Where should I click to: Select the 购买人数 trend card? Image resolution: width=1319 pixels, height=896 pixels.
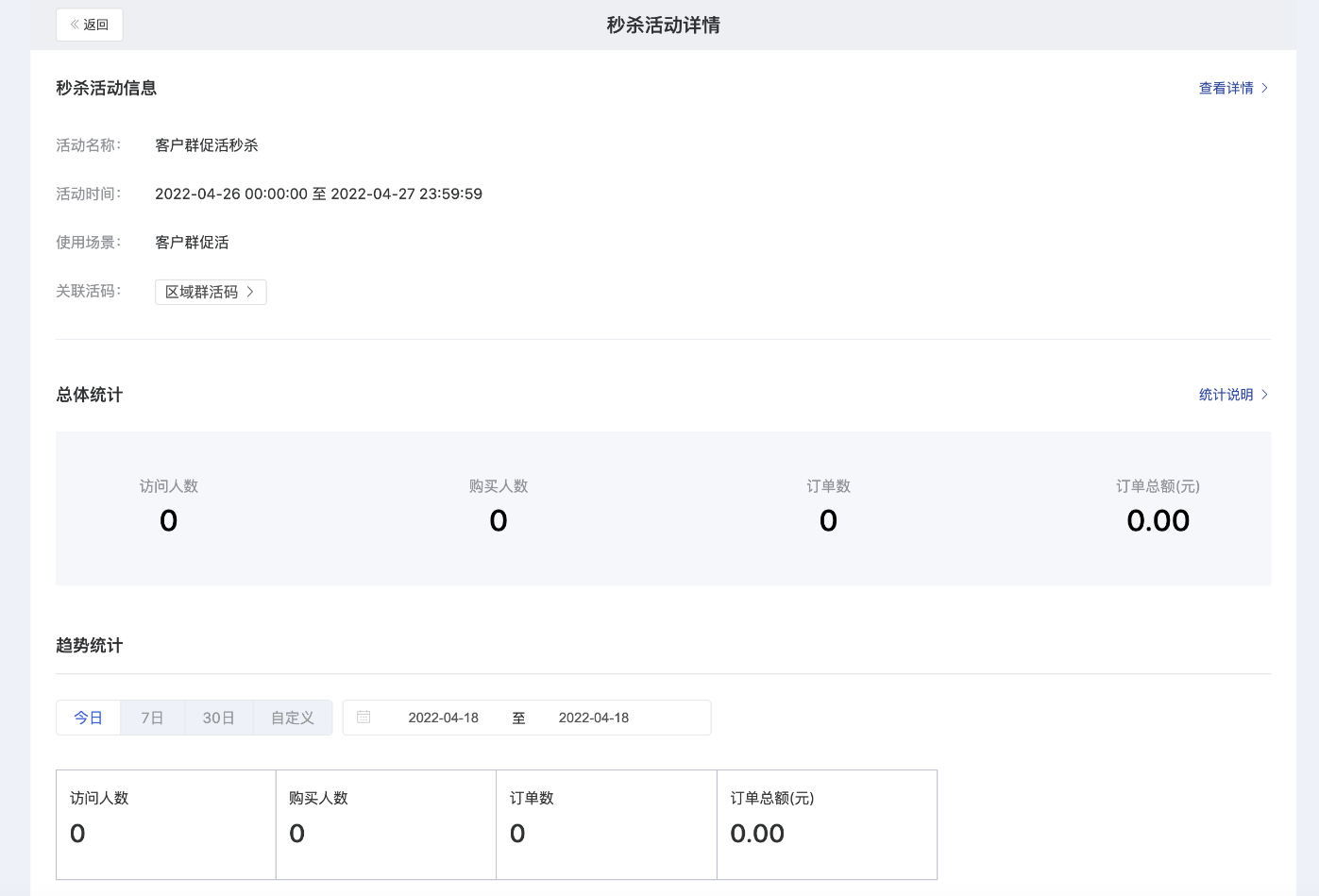click(x=386, y=824)
